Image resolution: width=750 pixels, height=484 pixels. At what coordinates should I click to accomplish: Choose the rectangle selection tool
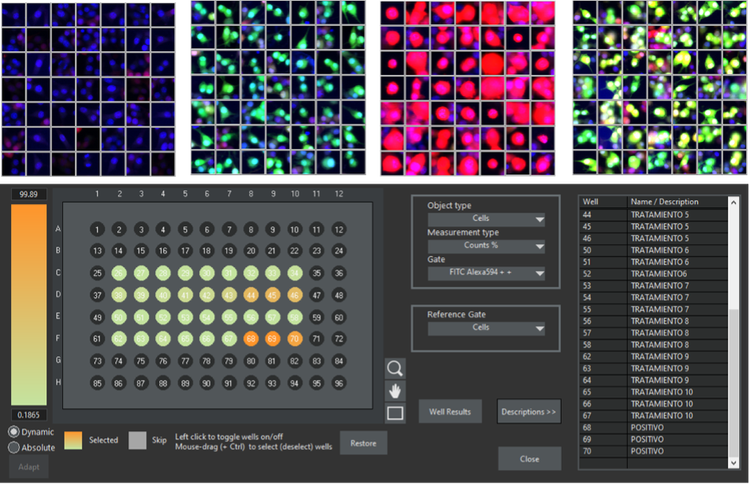click(395, 412)
